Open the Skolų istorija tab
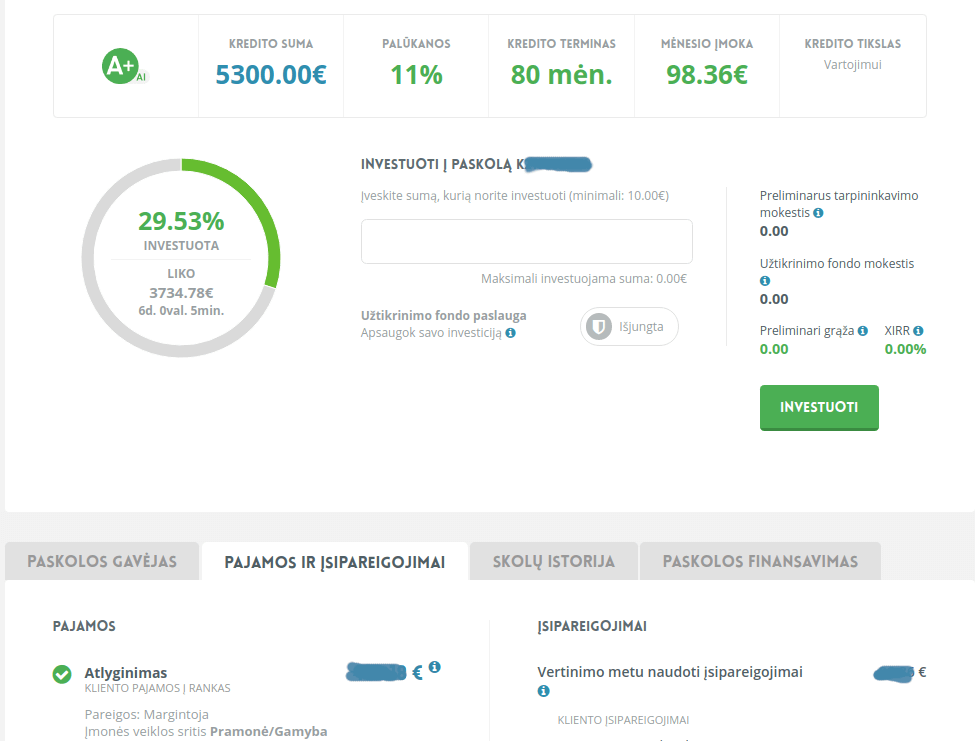The image size is (975, 741). point(553,561)
